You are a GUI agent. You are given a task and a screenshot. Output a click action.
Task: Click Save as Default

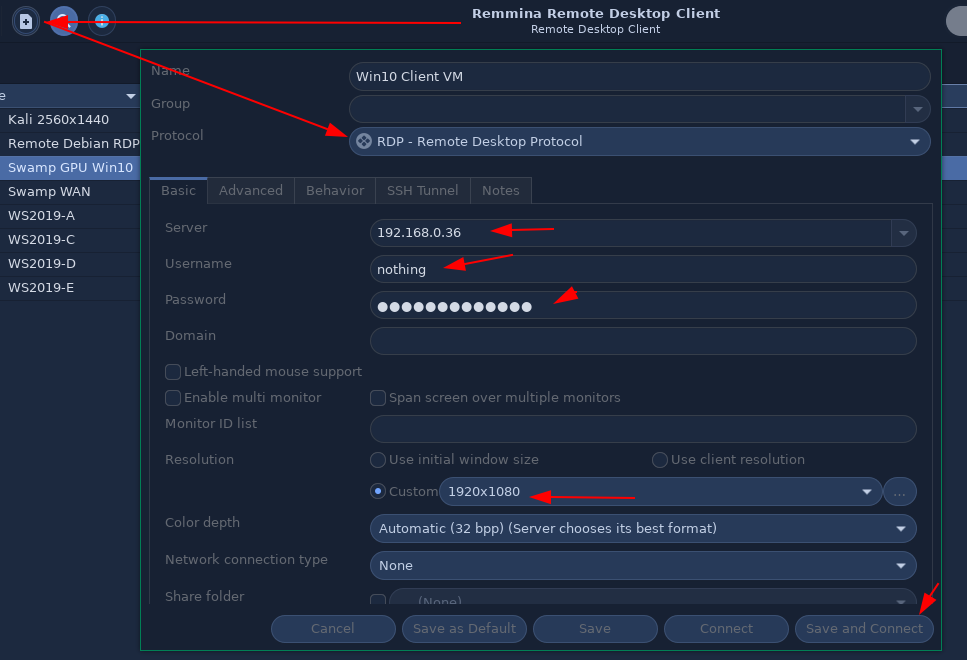(x=464, y=629)
